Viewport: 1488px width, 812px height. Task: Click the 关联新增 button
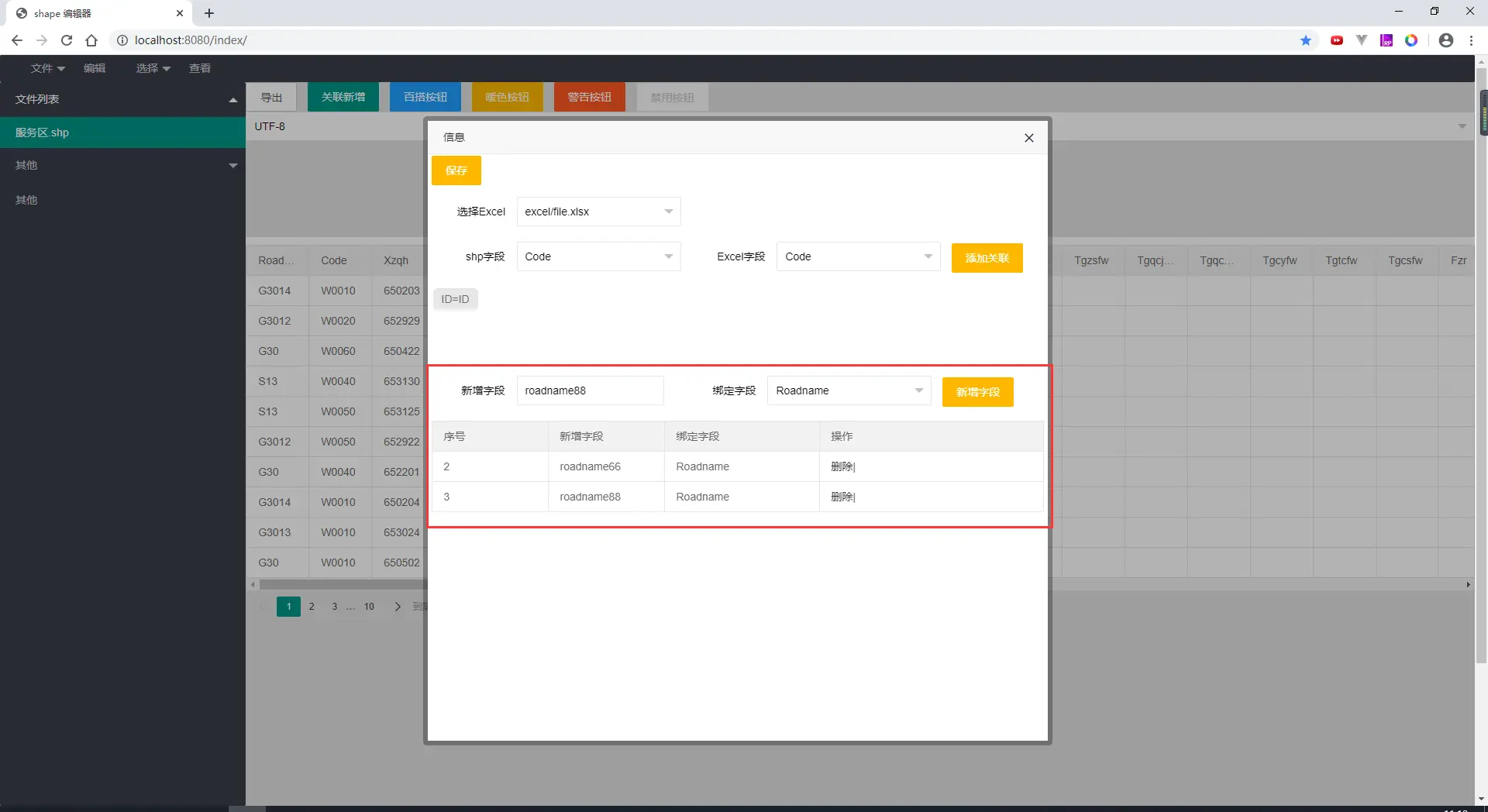click(343, 97)
